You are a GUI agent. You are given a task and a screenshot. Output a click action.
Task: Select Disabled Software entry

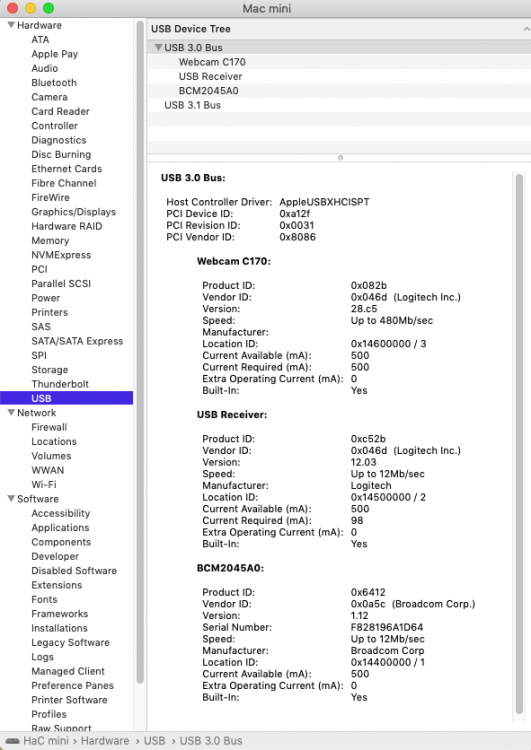click(x=74, y=571)
